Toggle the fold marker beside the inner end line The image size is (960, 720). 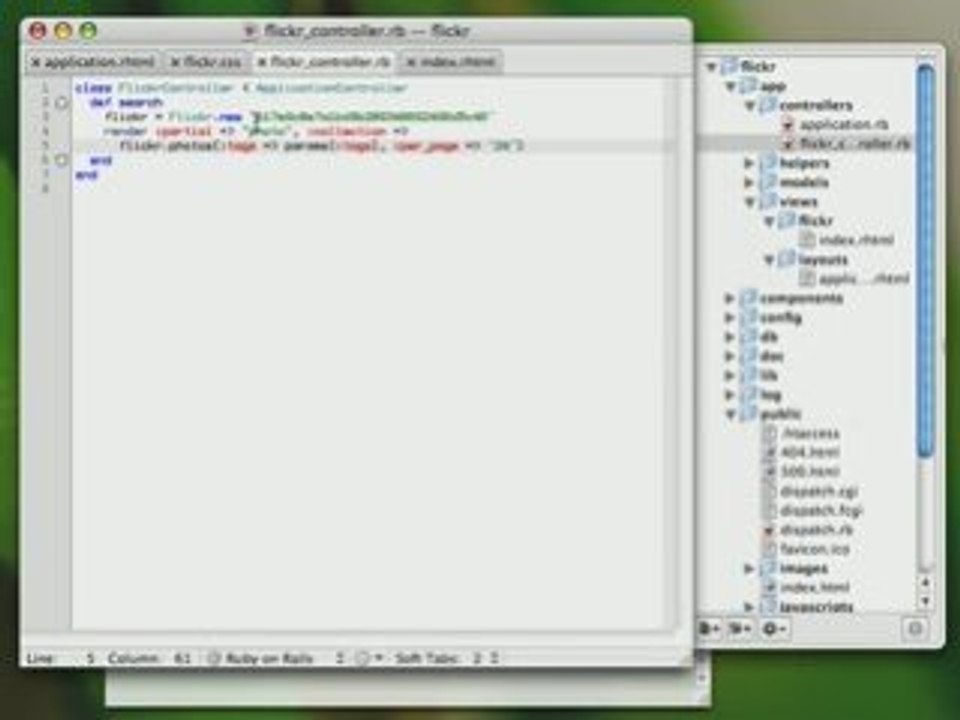pyautogui.click(x=61, y=160)
